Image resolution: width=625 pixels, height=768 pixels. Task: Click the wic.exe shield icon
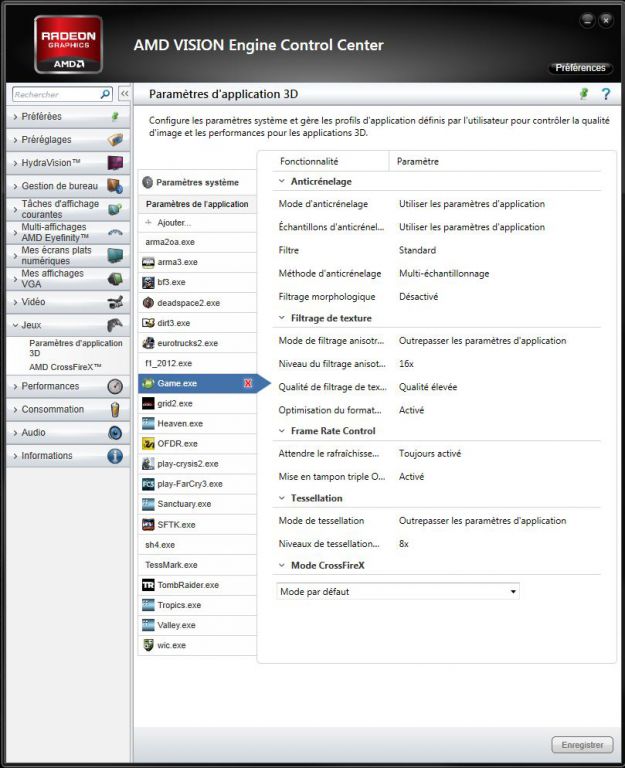coord(148,645)
